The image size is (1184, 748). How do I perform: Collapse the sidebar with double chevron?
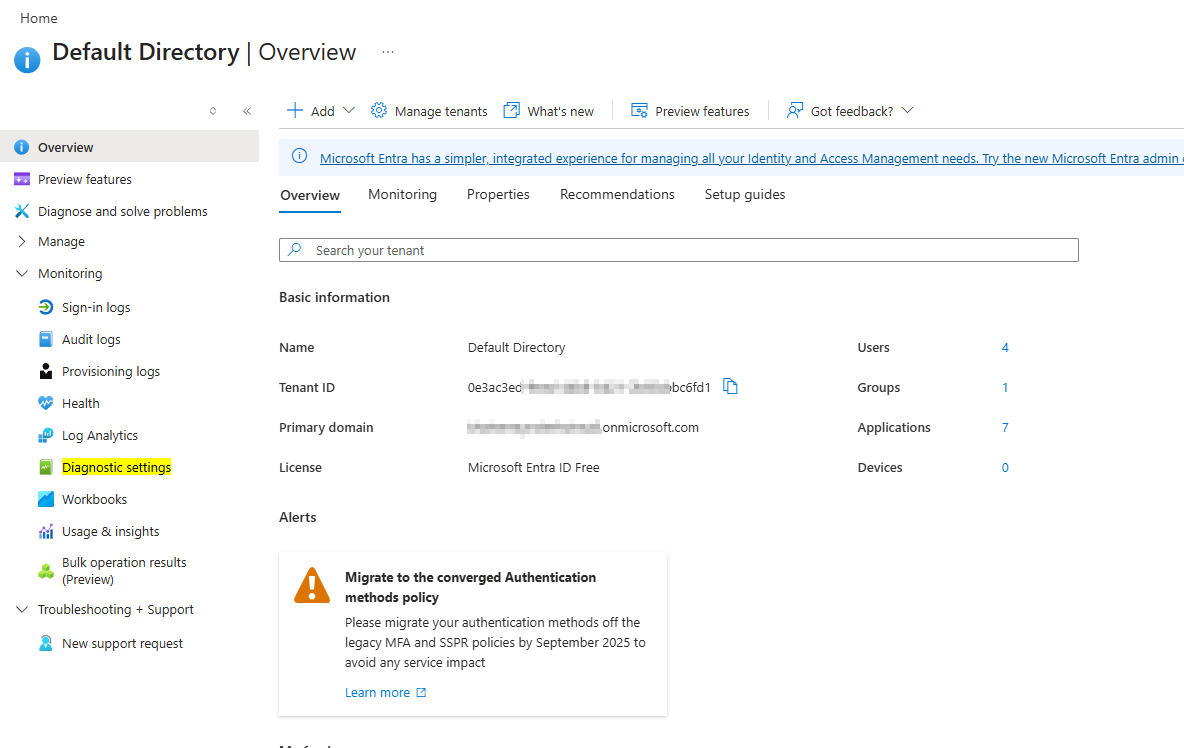point(247,111)
